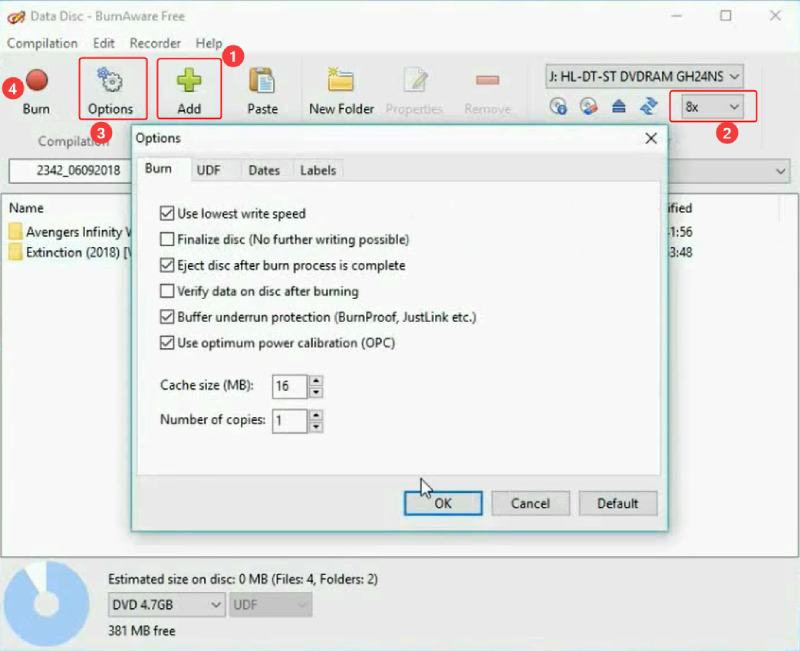Select the Avengers Infinity row text
Viewport: 800px width, 651px height.
coord(79,232)
